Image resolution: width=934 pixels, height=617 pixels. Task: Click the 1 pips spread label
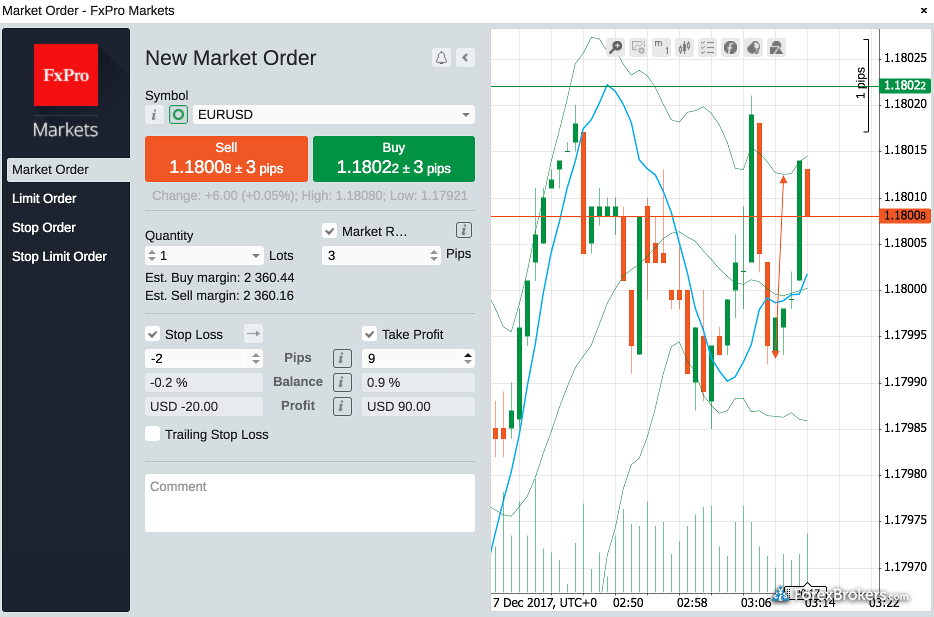tap(861, 83)
